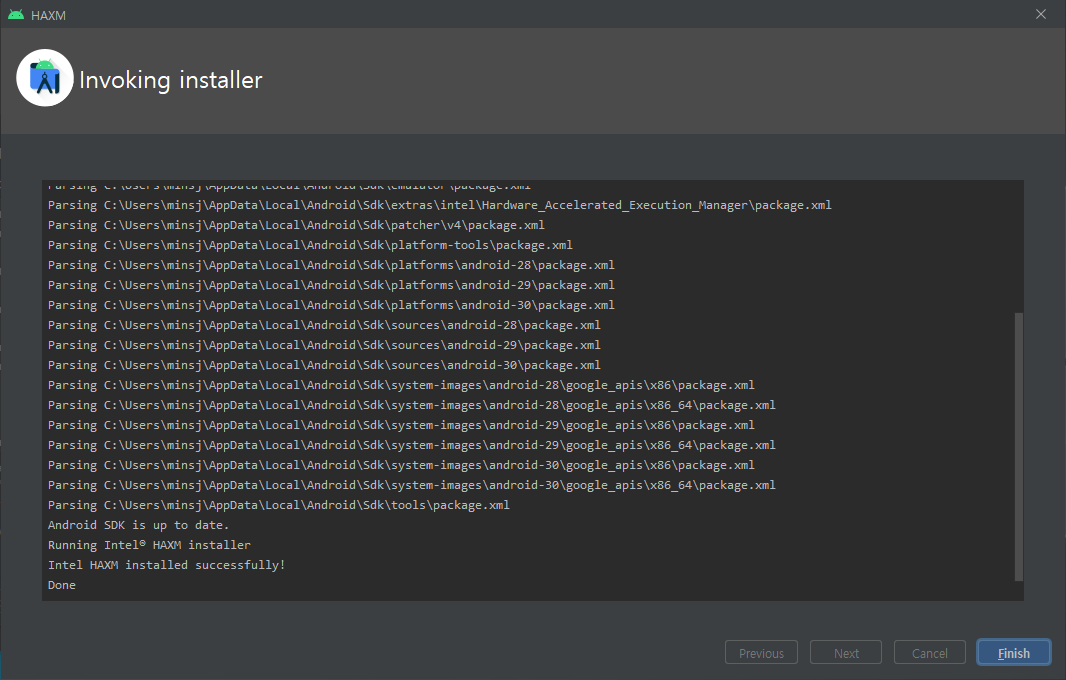Click the Android icon in the title bar
The image size is (1066, 680).
16,14
